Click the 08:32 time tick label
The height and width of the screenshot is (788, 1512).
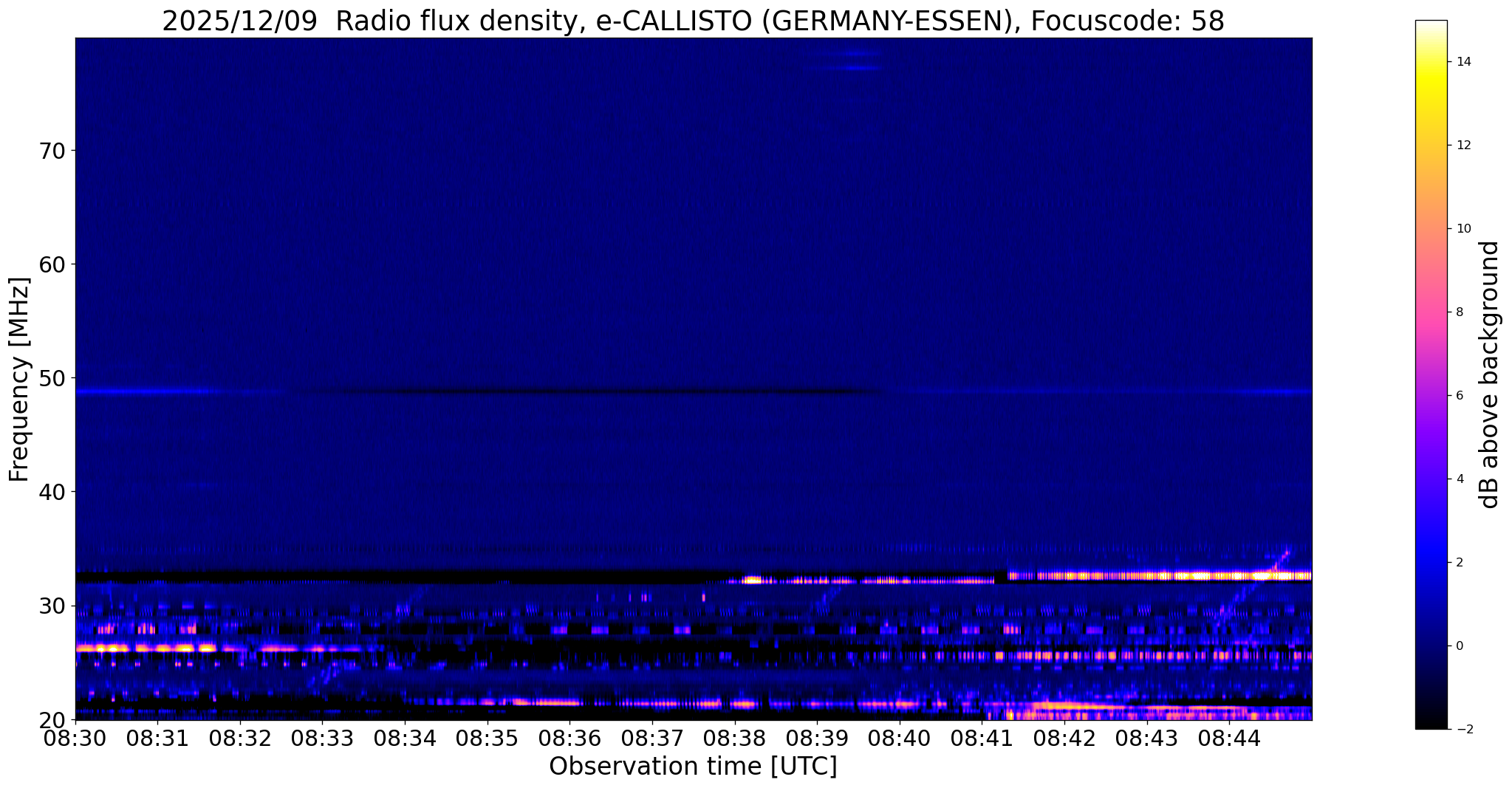(x=240, y=738)
